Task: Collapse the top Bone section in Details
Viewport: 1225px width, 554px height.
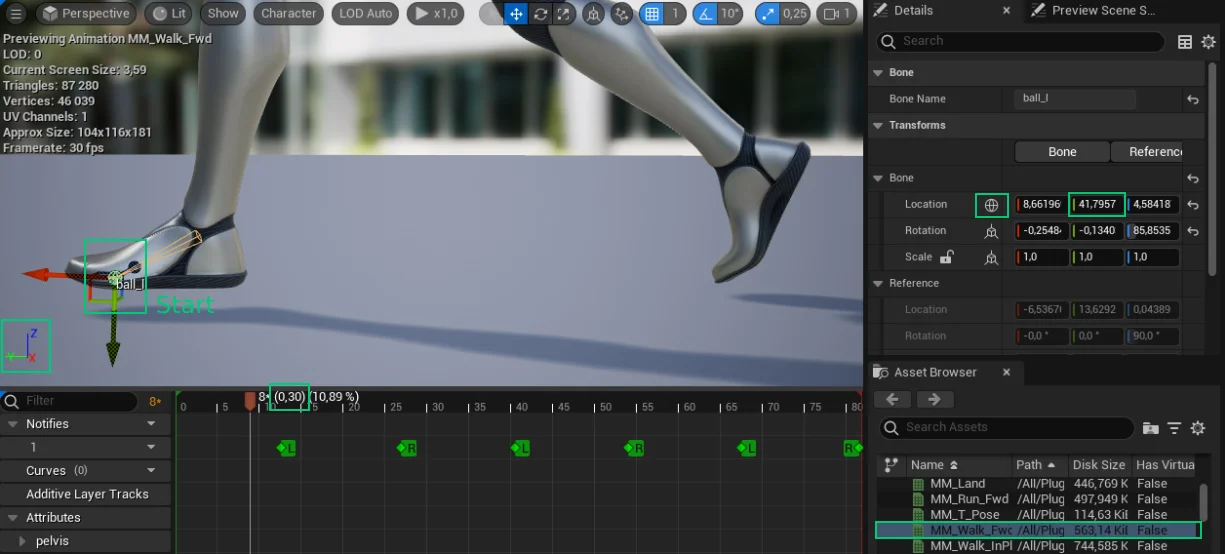Action: point(878,73)
